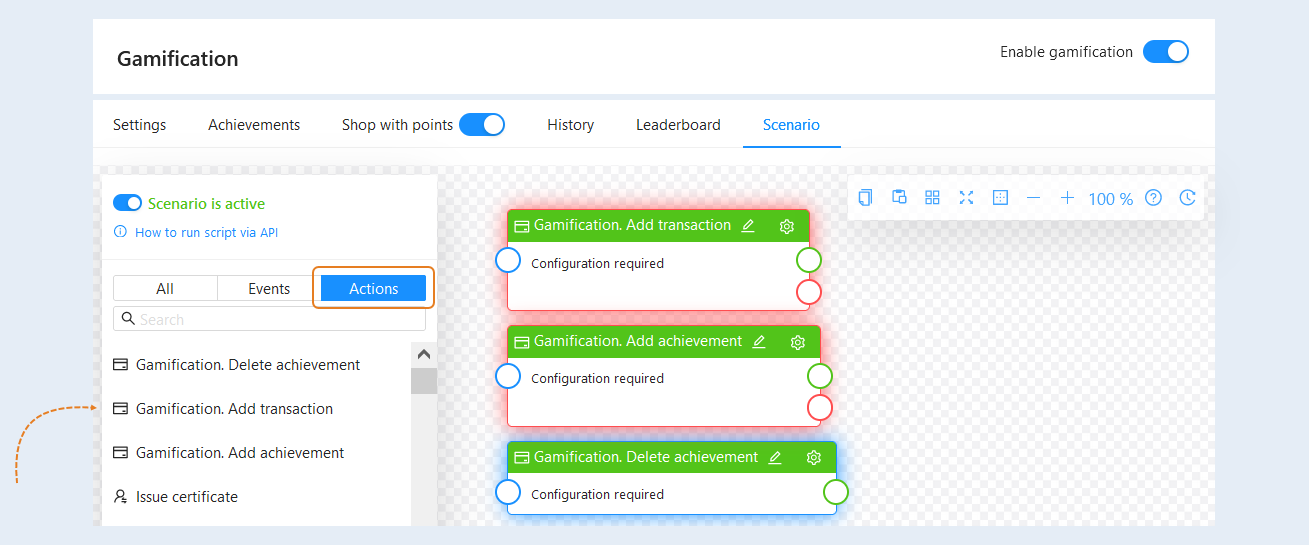Viewport: 1309px width, 545px height.
Task: Toggle the Shop with points switch
Action: tap(482, 125)
